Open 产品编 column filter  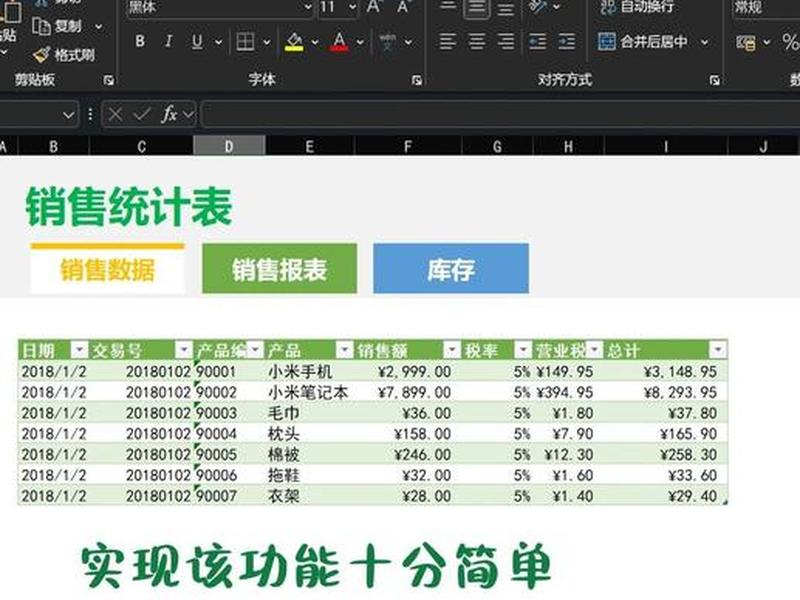point(255,350)
